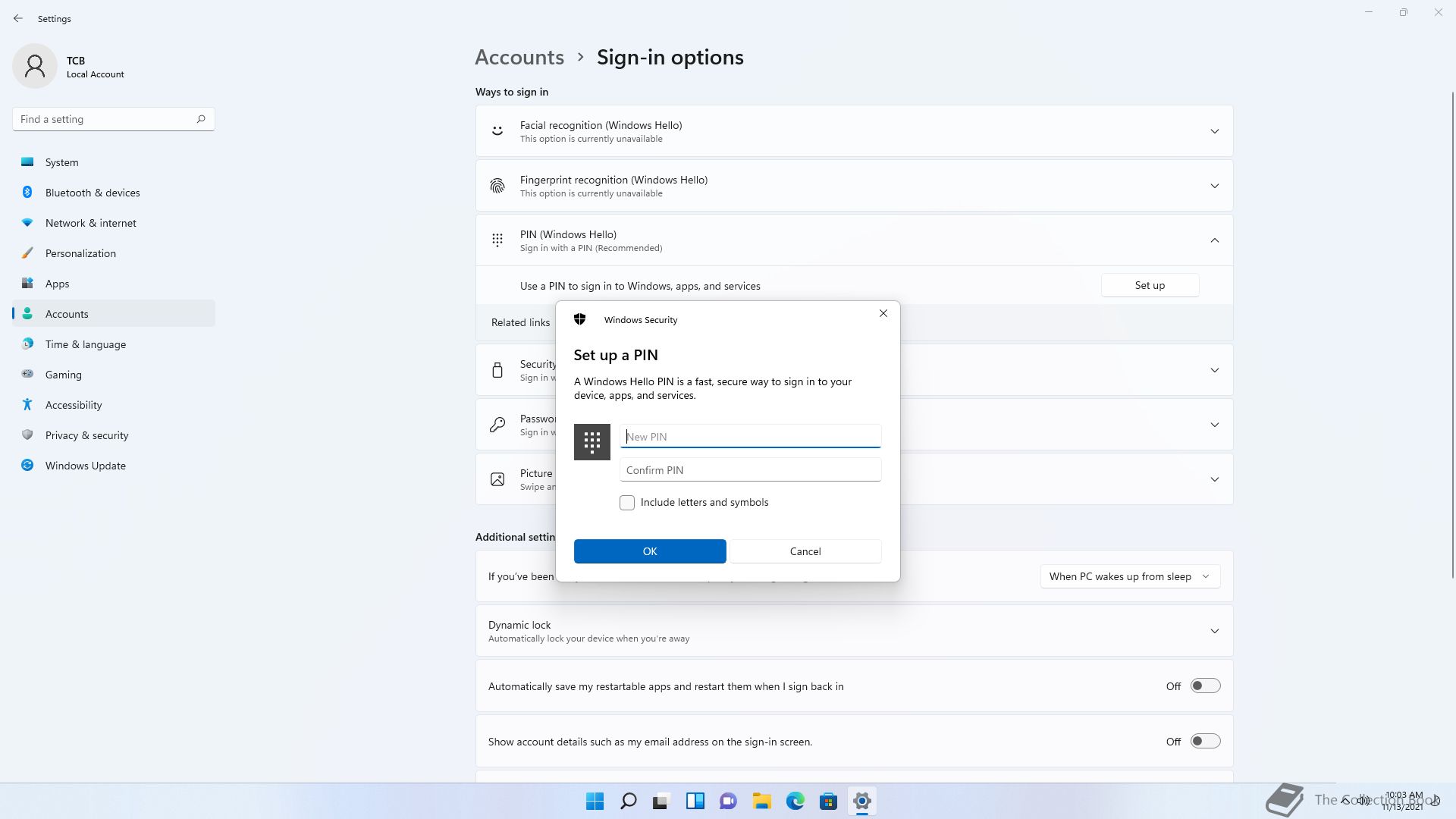This screenshot has width=1456, height=819.
Task: Click the fingerprint recognition icon
Action: tap(497, 185)
